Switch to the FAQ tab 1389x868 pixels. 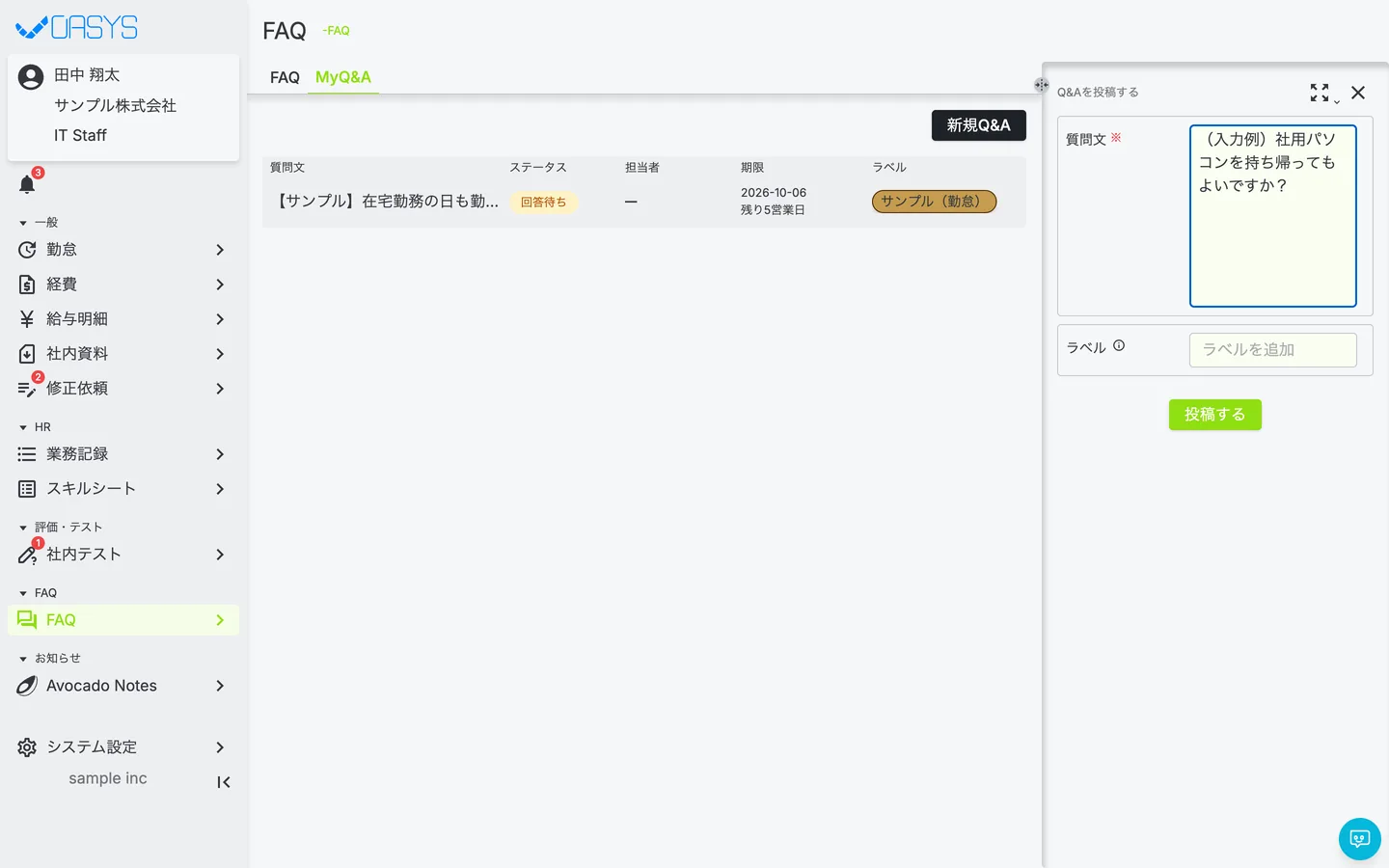tap(285, 77)
